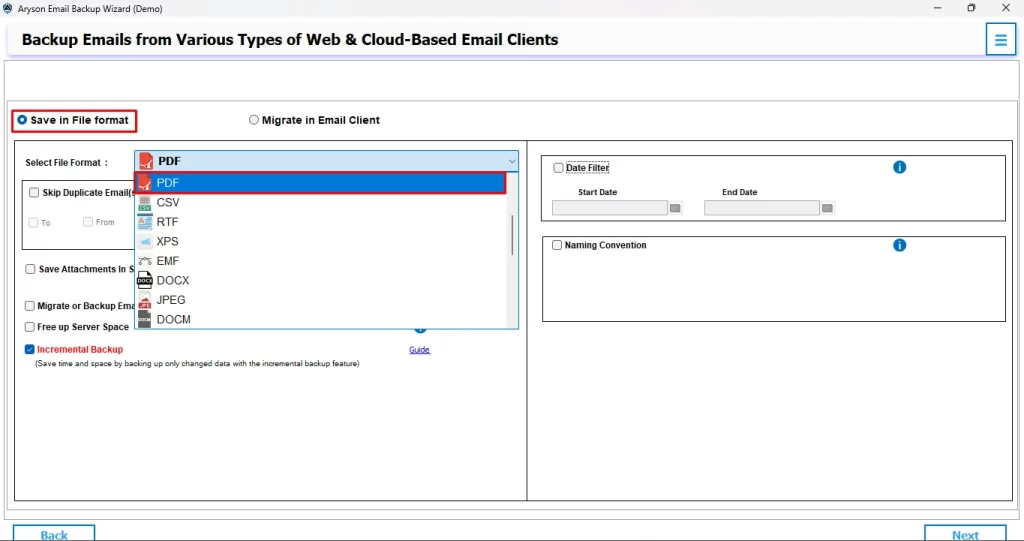
Task: Click the XPS file icon in list
Action: pos(145,242)
